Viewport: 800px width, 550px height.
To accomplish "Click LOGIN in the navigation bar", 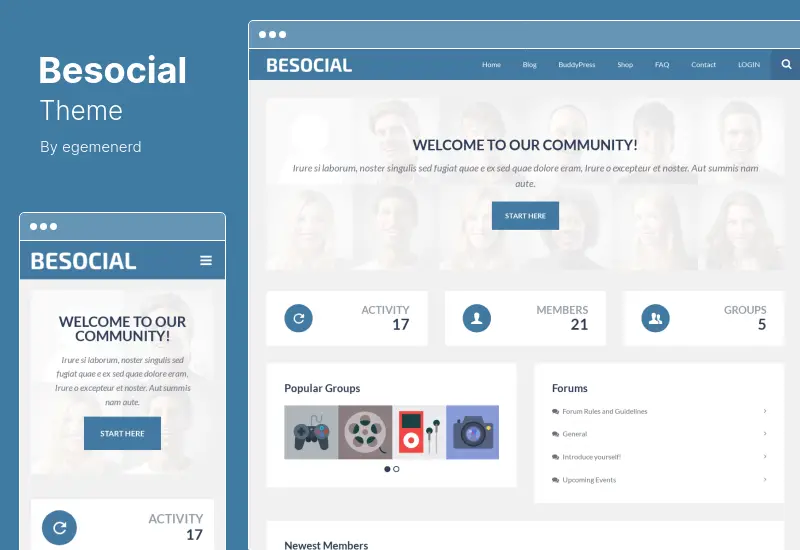I will pyautogui.click(x=748, y=65).
